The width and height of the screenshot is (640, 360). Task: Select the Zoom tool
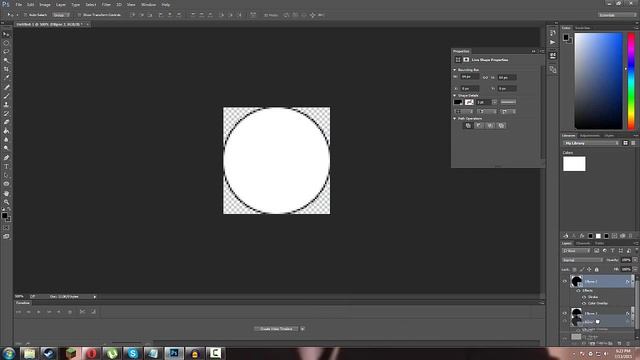(6, 202)
